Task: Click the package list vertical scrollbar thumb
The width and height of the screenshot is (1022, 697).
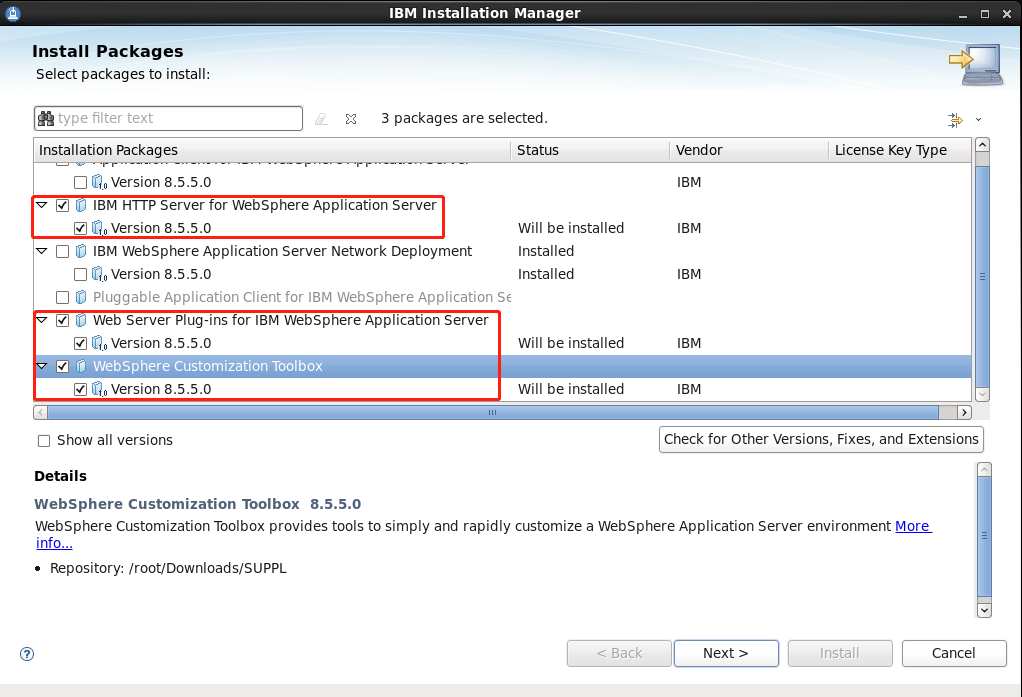Action: point(983,276)
